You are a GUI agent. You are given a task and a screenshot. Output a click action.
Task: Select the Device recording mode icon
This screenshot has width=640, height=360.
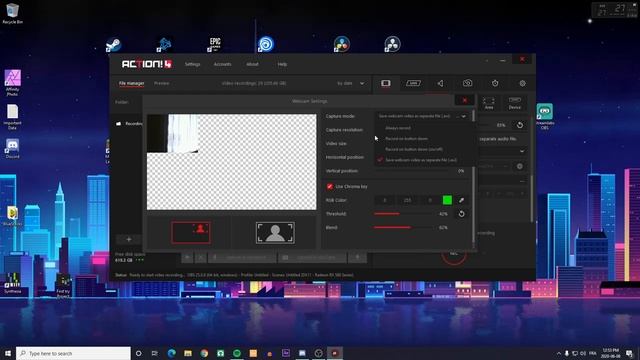[514, 102]
